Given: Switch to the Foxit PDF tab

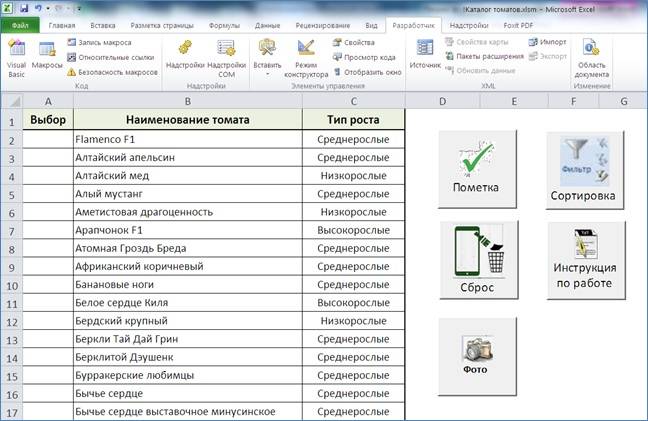Looking at the screenshot, I should click(518, 25).
